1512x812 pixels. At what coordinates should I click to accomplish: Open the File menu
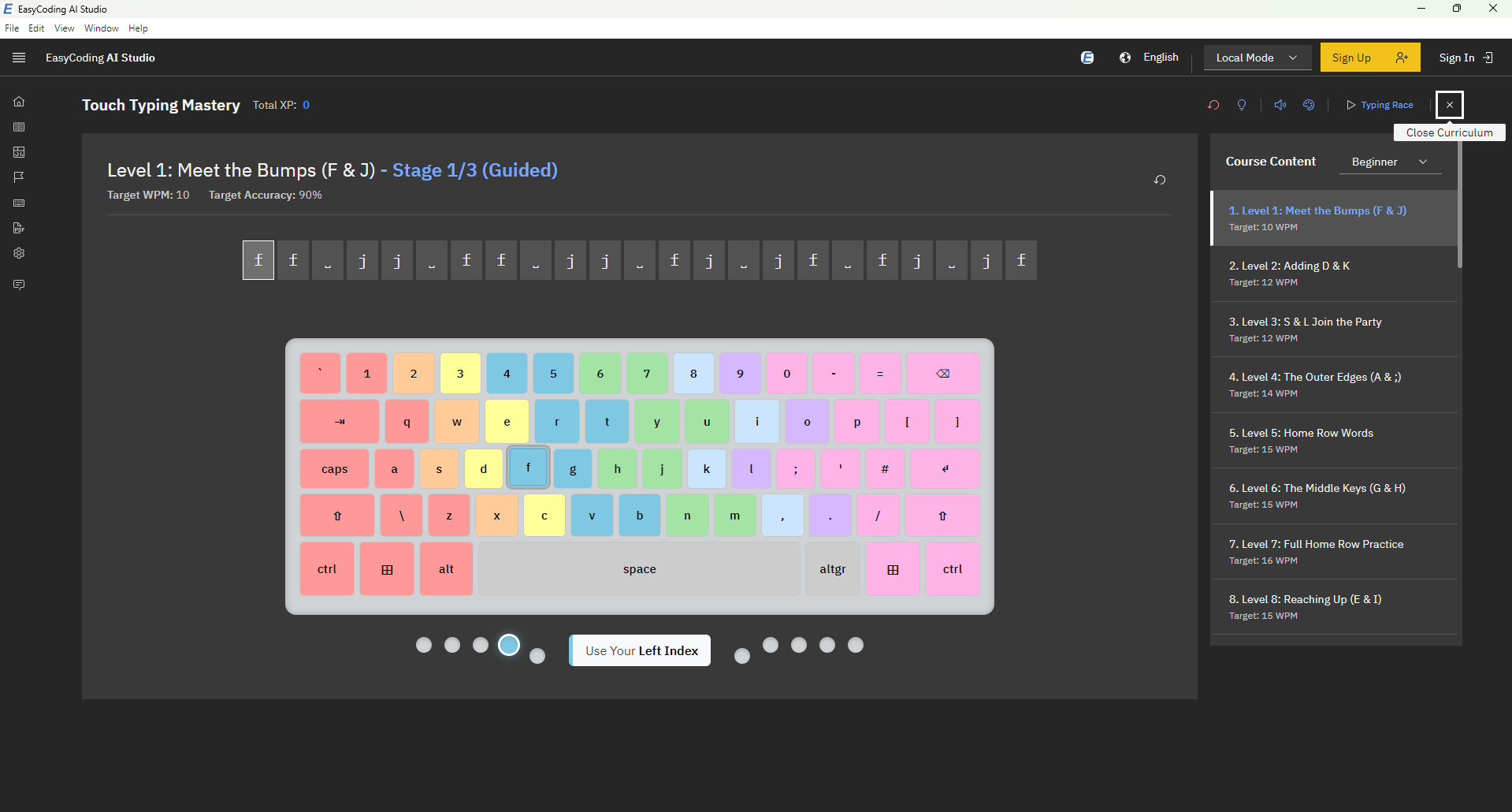12,28
